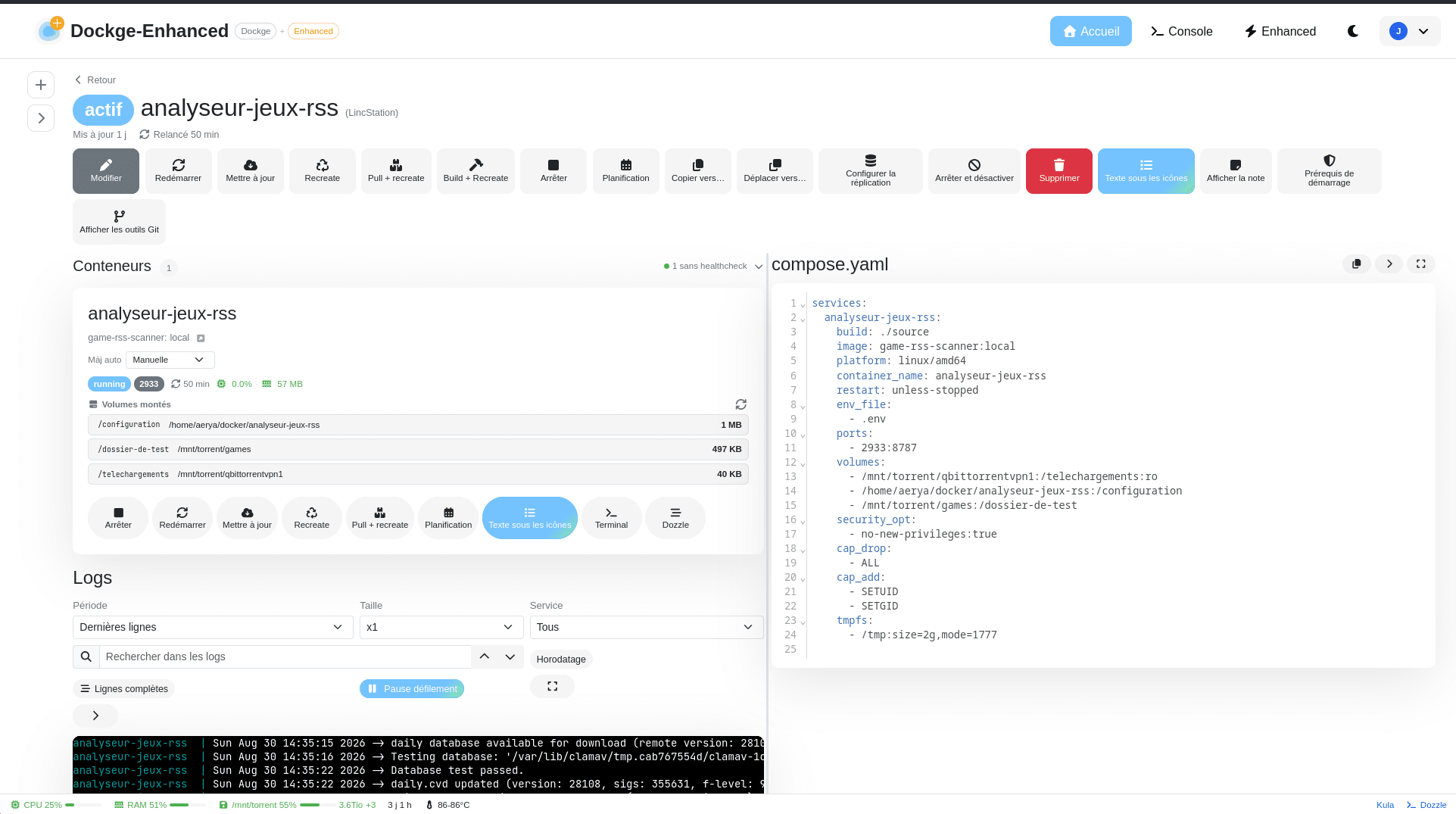Click the Retour back link
The width and height of the screenshot is (1456, 814).
pyautogui.click(x=95, y=80)
